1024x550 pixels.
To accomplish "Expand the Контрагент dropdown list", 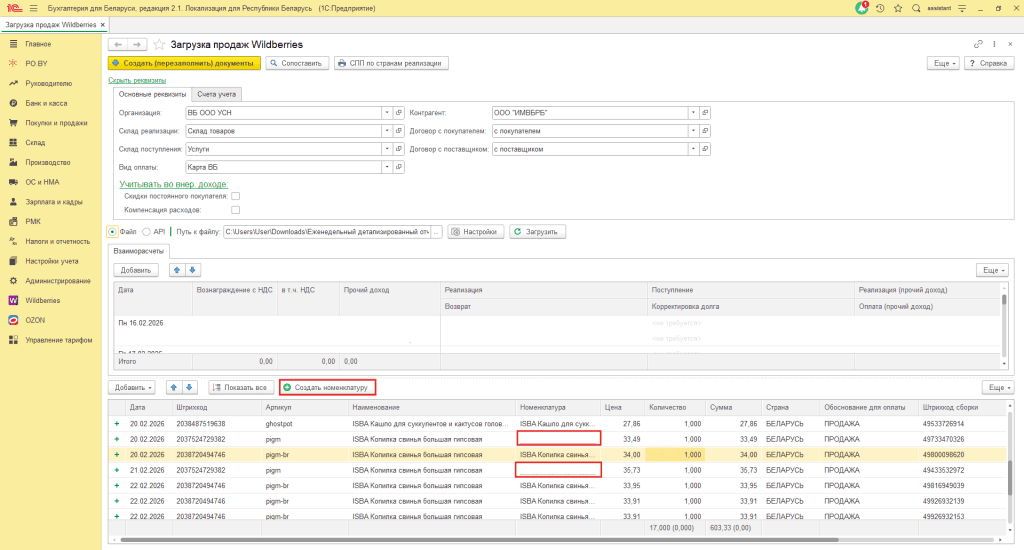I will click(x=693, y=113).
